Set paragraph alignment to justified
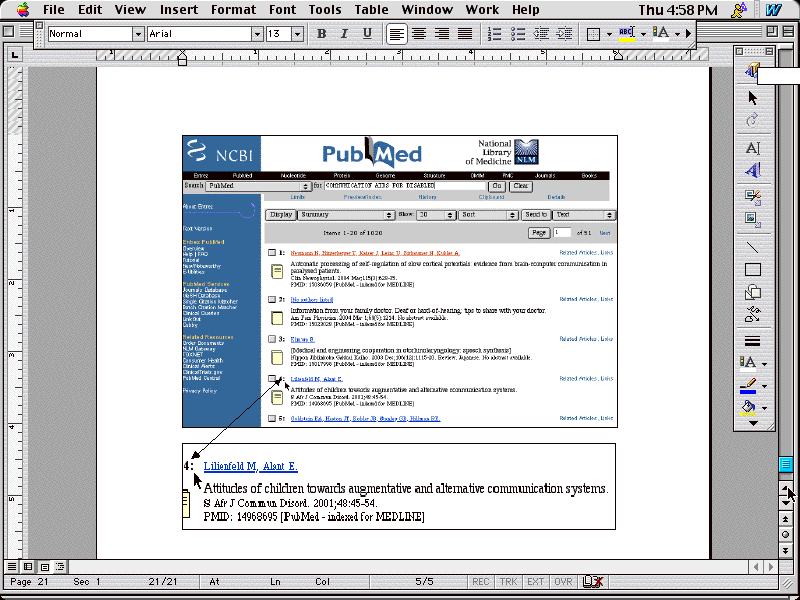This screenshot has width=800, height=600. (x=465, y=34)
